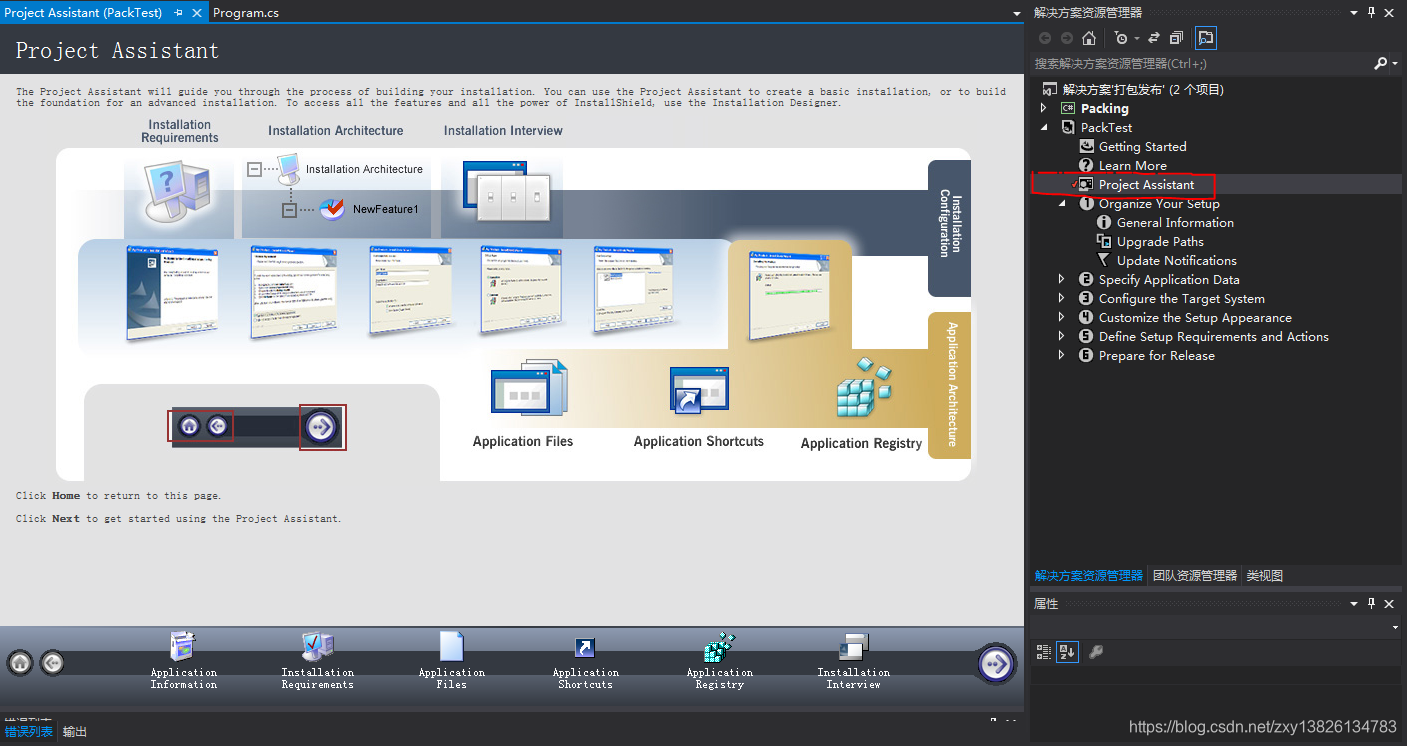Select Project Assistant tree item
The width and height of the screenshot is (1407, 746).
[1146, 184]
